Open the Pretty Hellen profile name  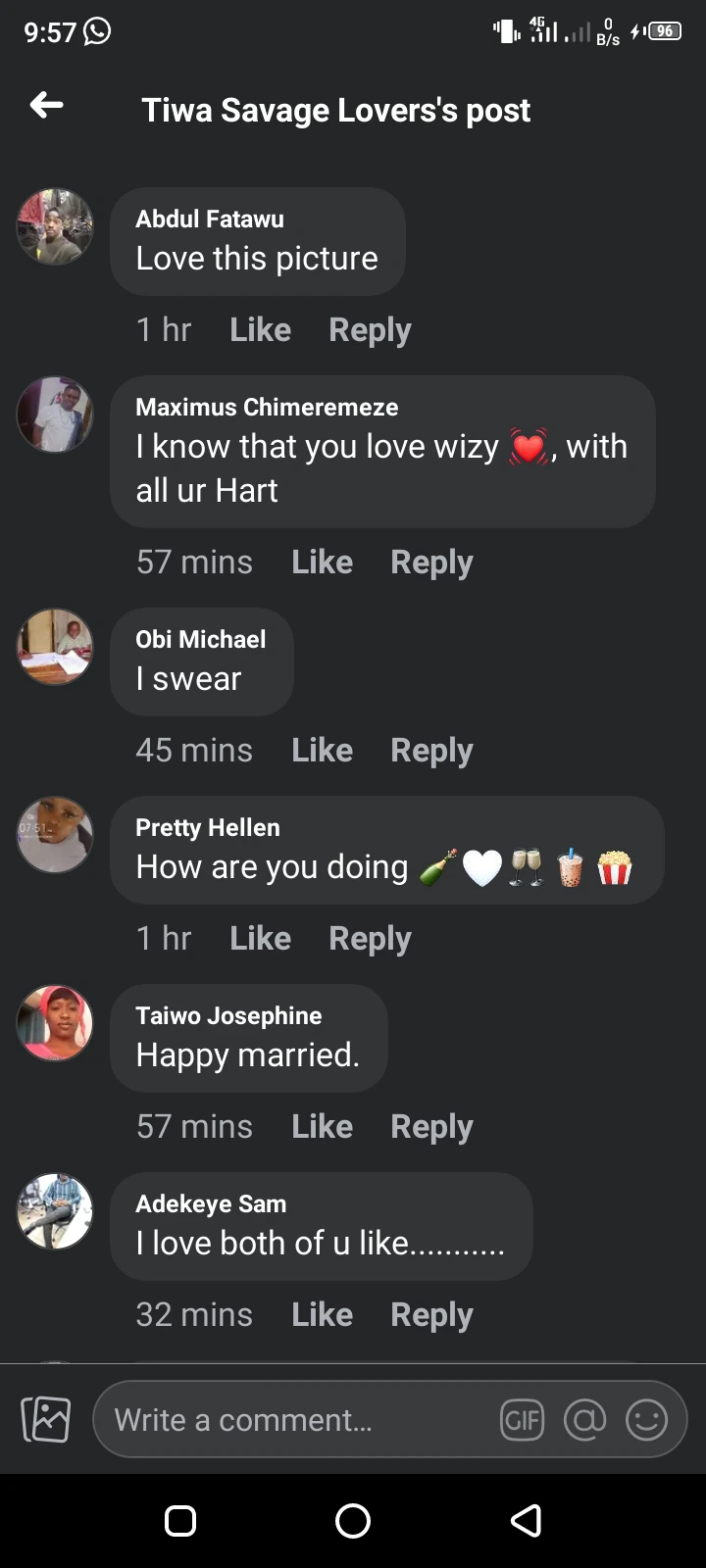[x=208, y=828]
